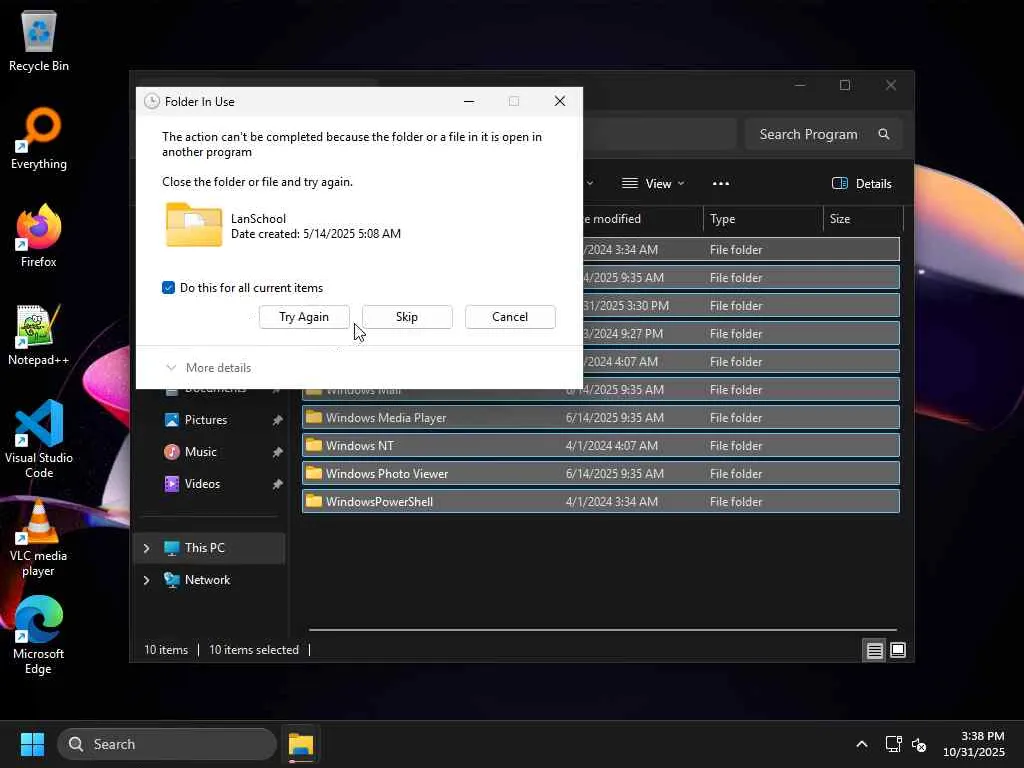
Task: Expand More details in the dialog
Action: 209,368
